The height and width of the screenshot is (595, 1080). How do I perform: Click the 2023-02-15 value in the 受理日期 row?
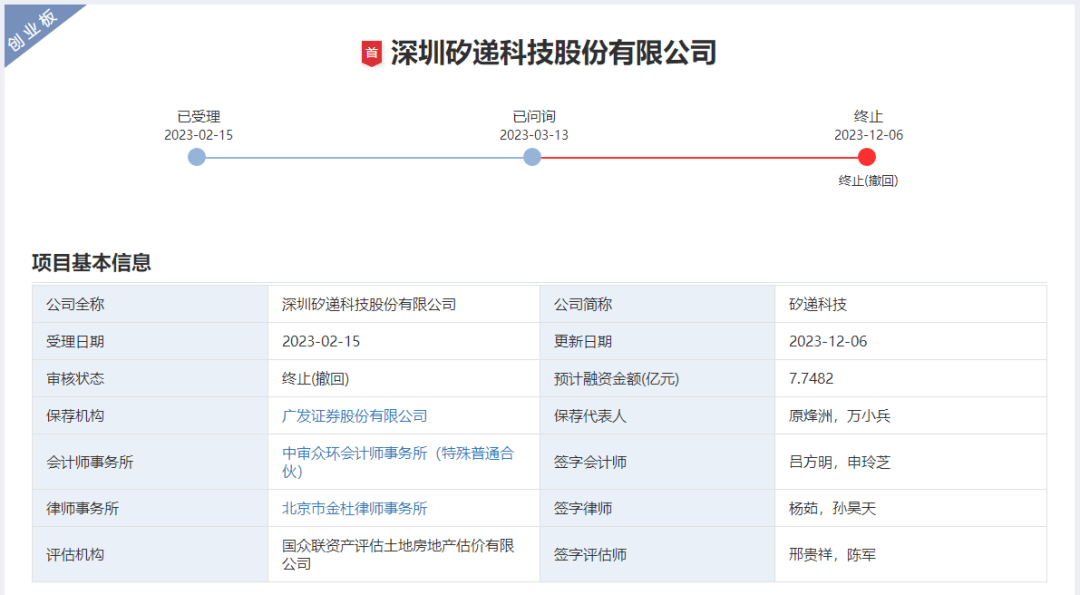pos(321,342)
